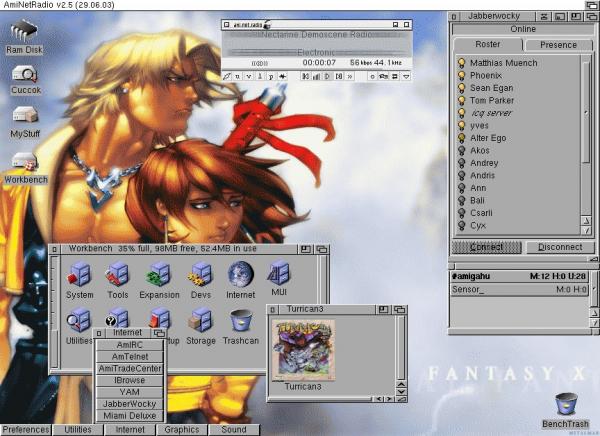Click the Jabberwocky roster scroll-down arrow
The image size is (600, 436).
(586, 230)
